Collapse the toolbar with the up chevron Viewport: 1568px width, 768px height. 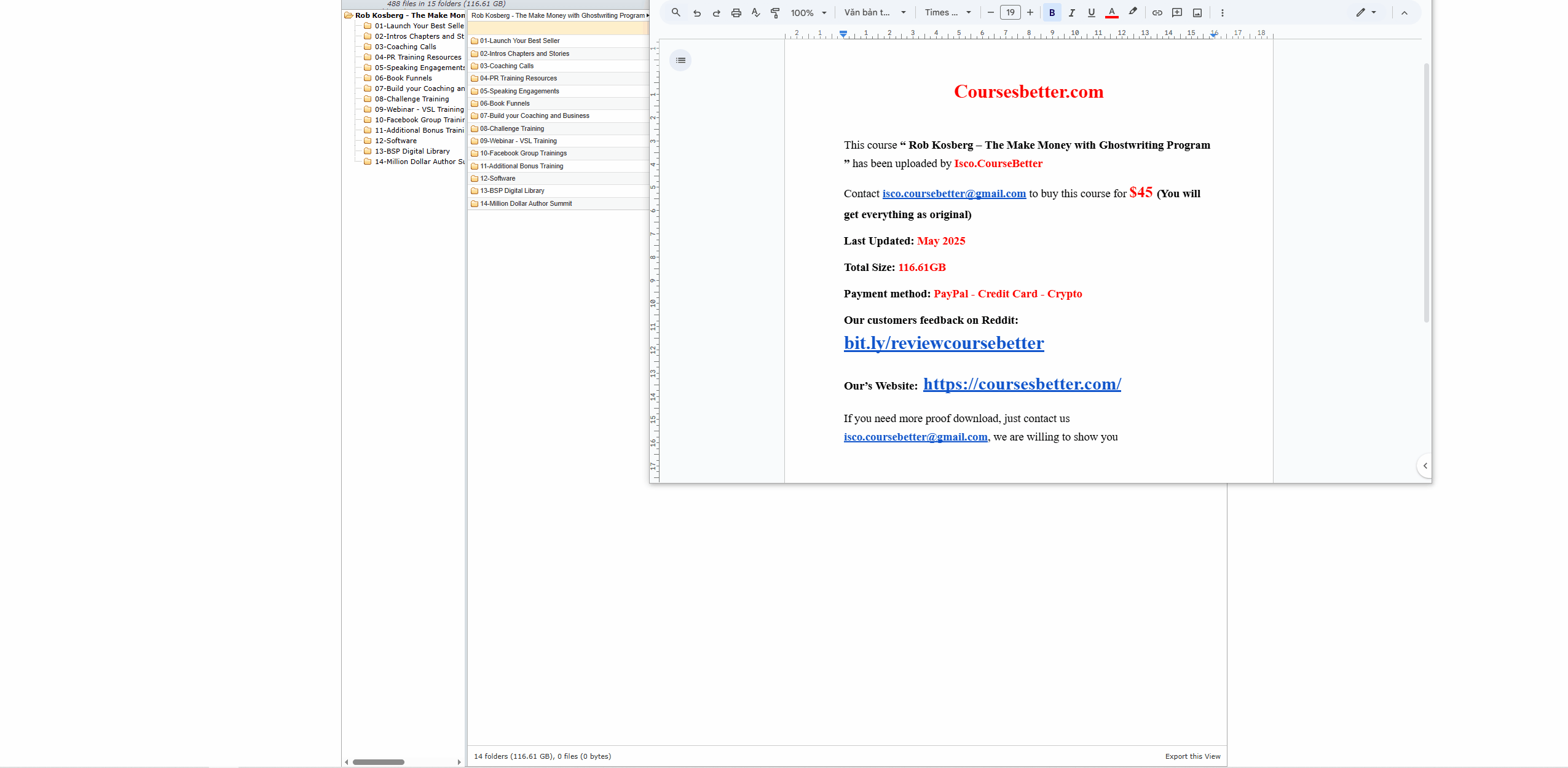1405,12
